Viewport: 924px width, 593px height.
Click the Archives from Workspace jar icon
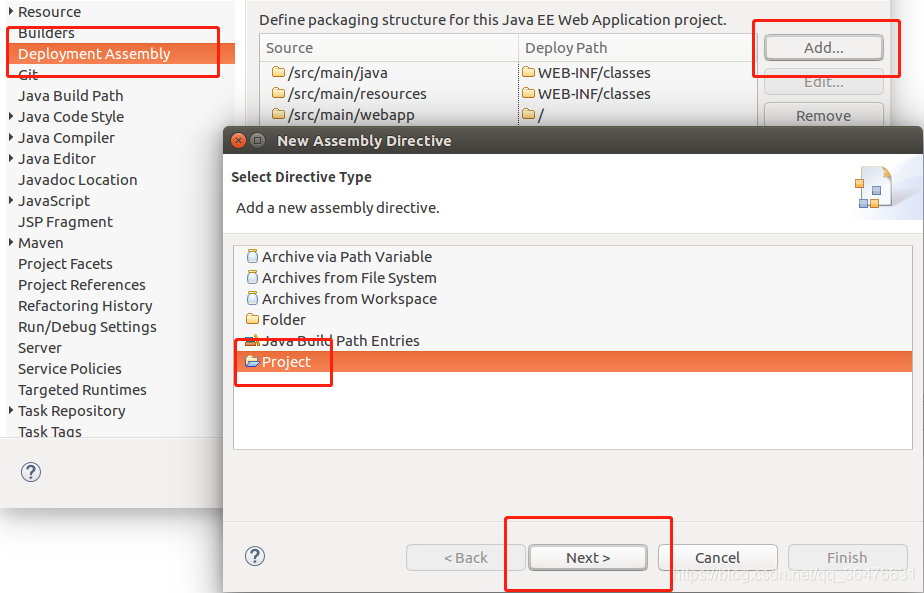252,298
